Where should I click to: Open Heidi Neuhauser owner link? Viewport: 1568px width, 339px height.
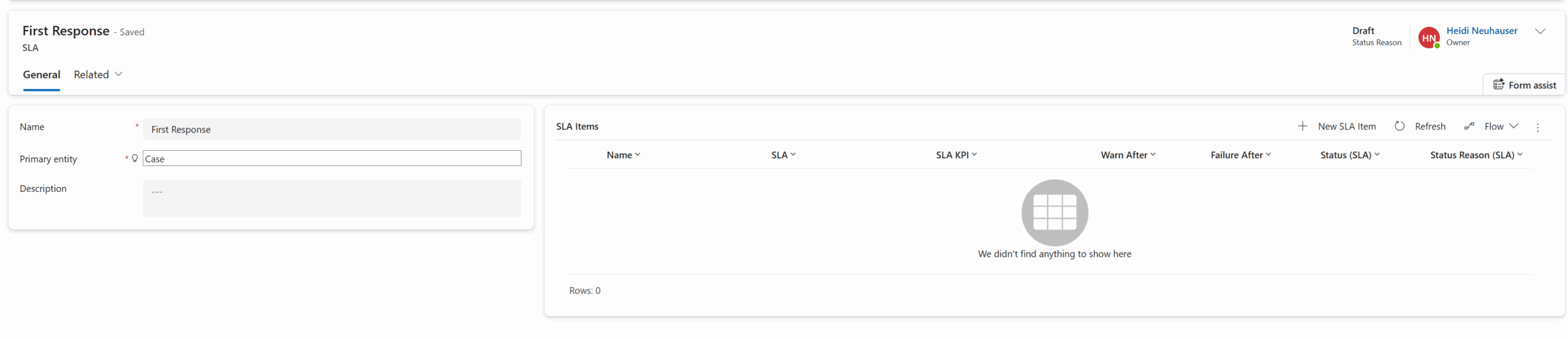click(1481, 31)
